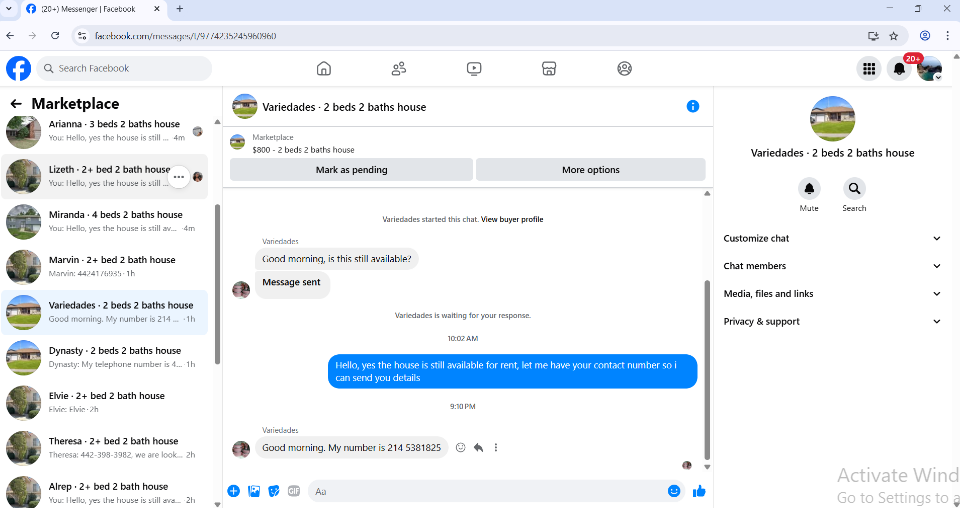Click the chat list scrollbar
This screenshot has width=960, height=508.
(217, 284)
